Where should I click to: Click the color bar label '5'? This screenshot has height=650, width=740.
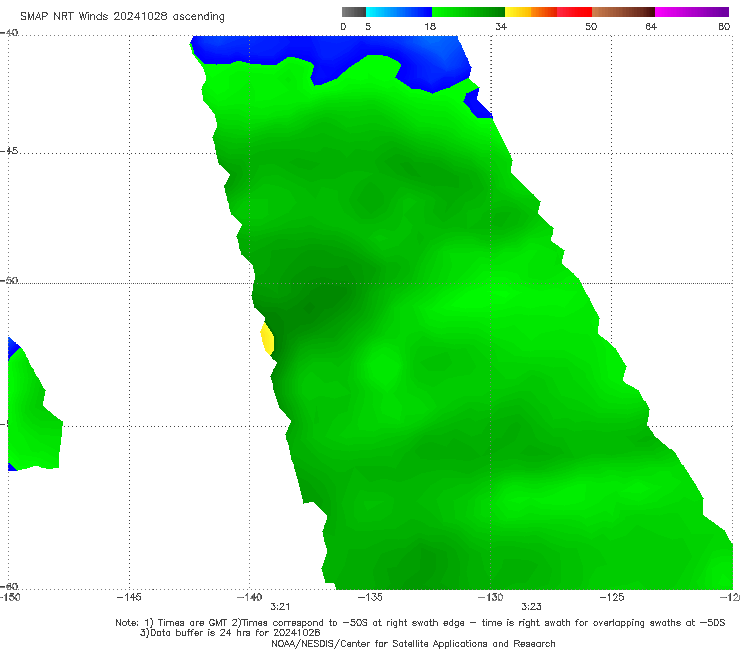click(x=368, y=26)
